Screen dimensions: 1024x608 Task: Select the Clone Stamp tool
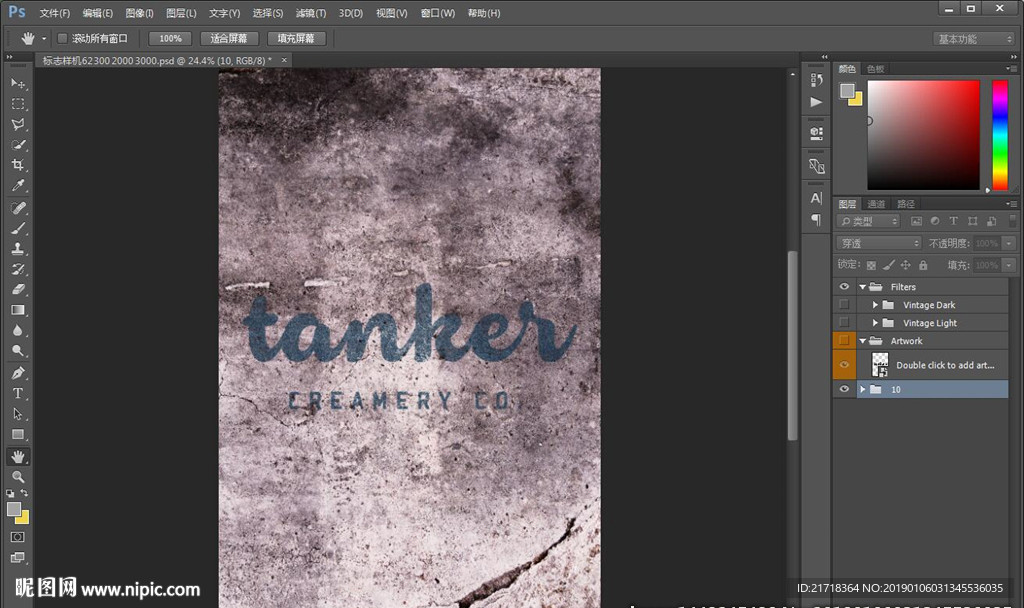[x=18, y=249]
